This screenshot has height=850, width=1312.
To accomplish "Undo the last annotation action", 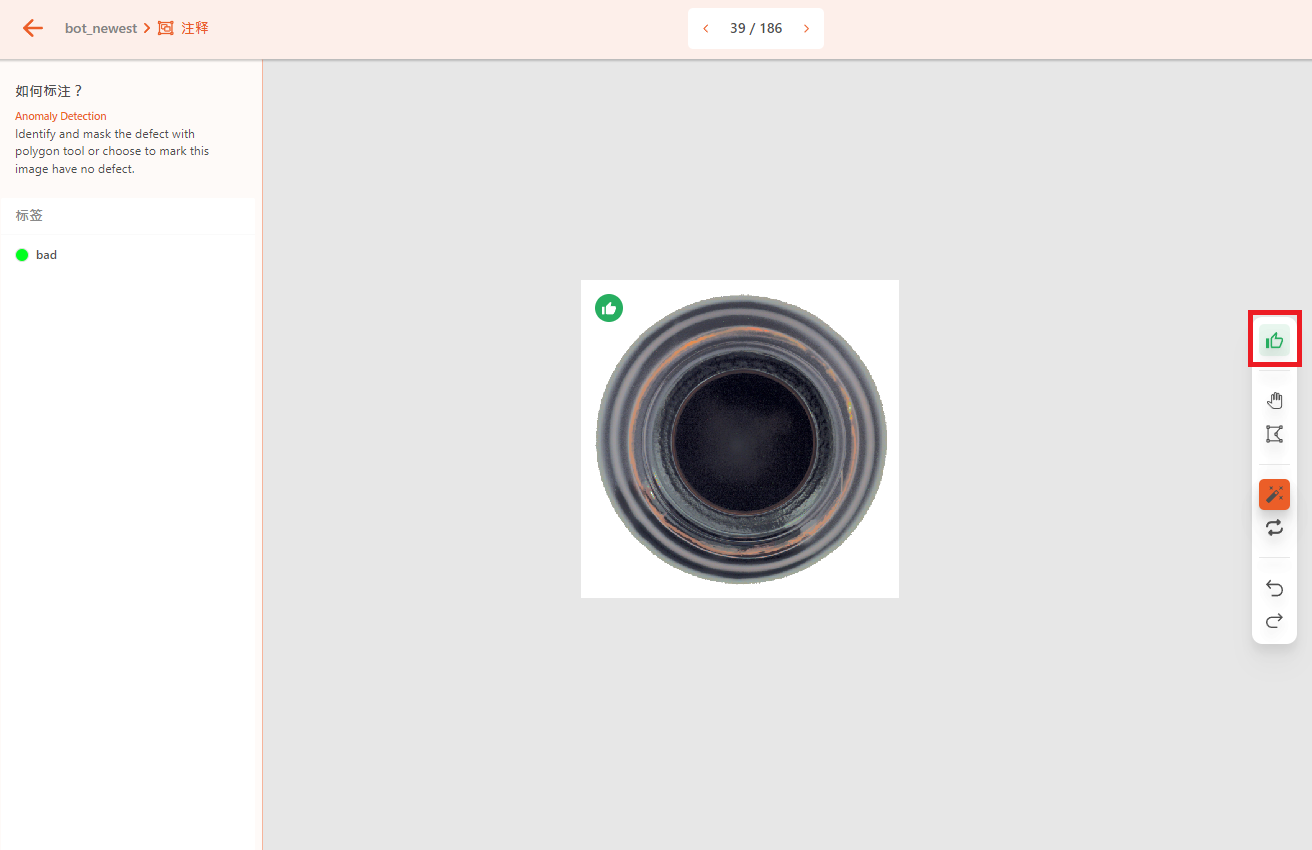I will pyautogui.click(x=1274, y=587).
